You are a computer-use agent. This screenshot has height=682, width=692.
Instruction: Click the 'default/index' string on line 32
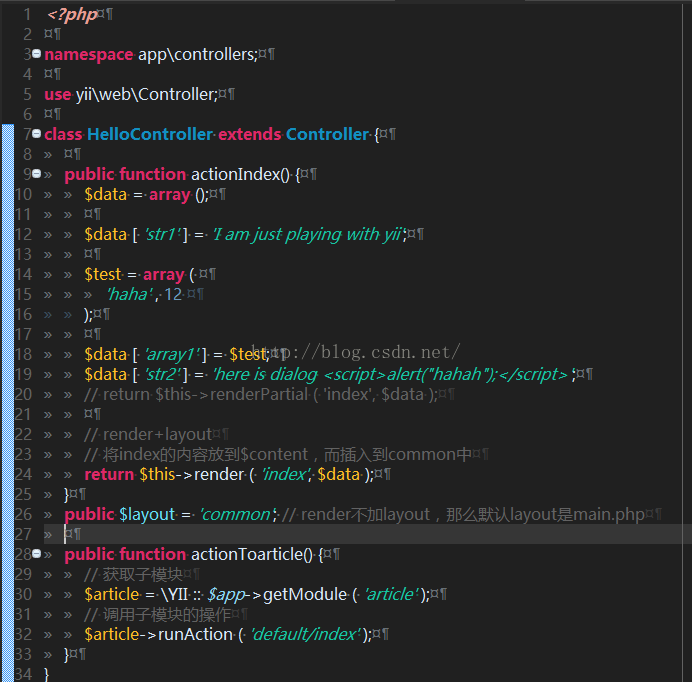306,634
